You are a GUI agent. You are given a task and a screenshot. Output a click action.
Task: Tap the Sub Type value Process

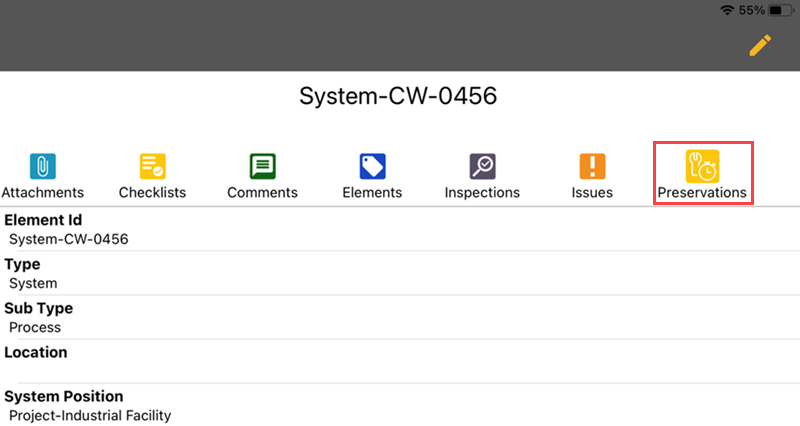point(35,327)
